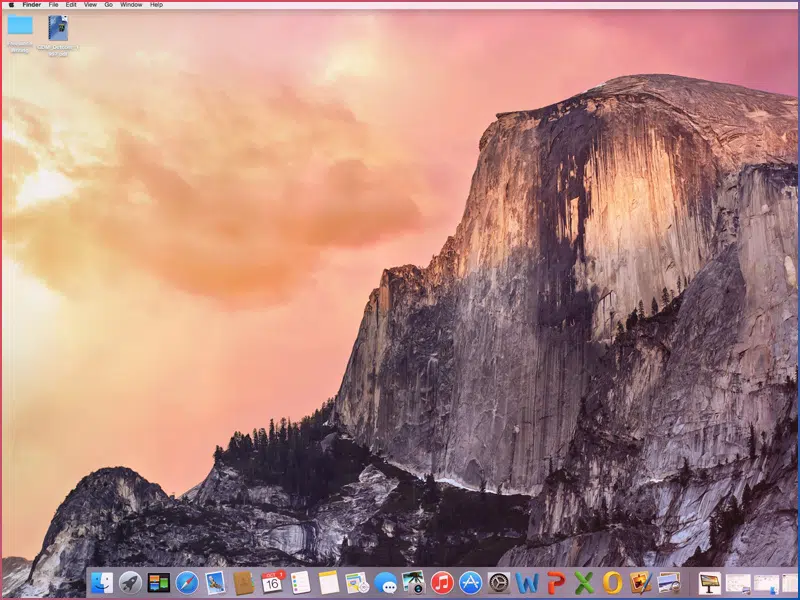Open iTunes red music note icon
This screenshot has height=600, width=800.
click(442, 583)
